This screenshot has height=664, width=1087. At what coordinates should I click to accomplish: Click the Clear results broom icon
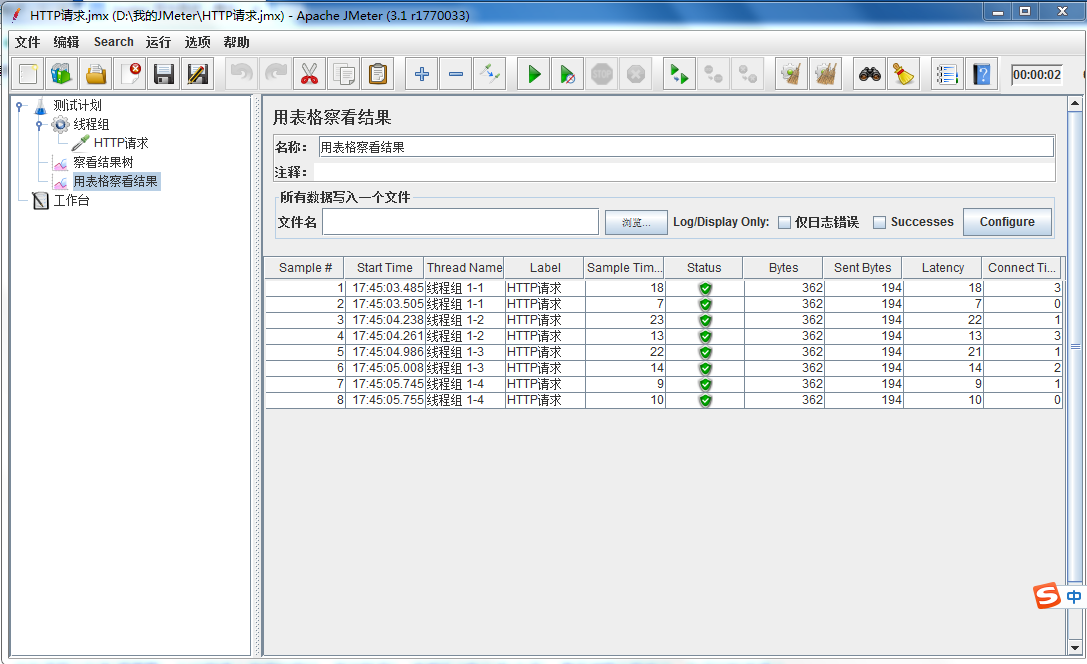(x=791, y=74)
